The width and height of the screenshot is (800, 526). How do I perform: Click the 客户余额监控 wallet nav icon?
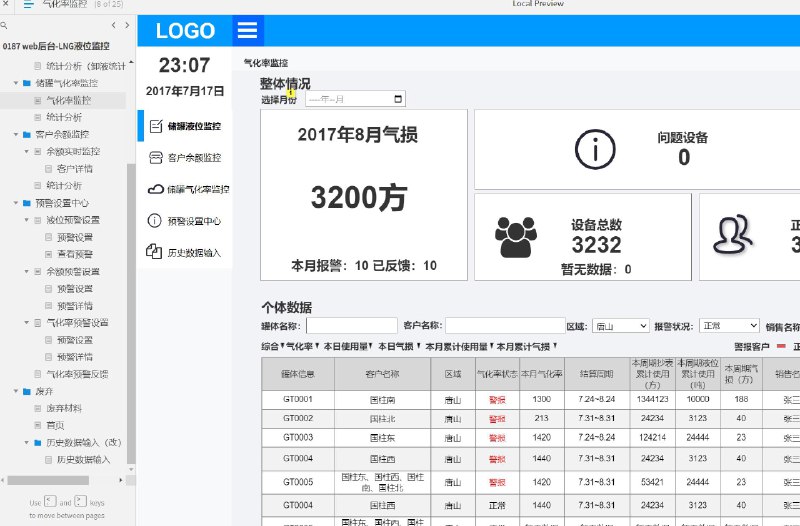click(x=156, y=158)
